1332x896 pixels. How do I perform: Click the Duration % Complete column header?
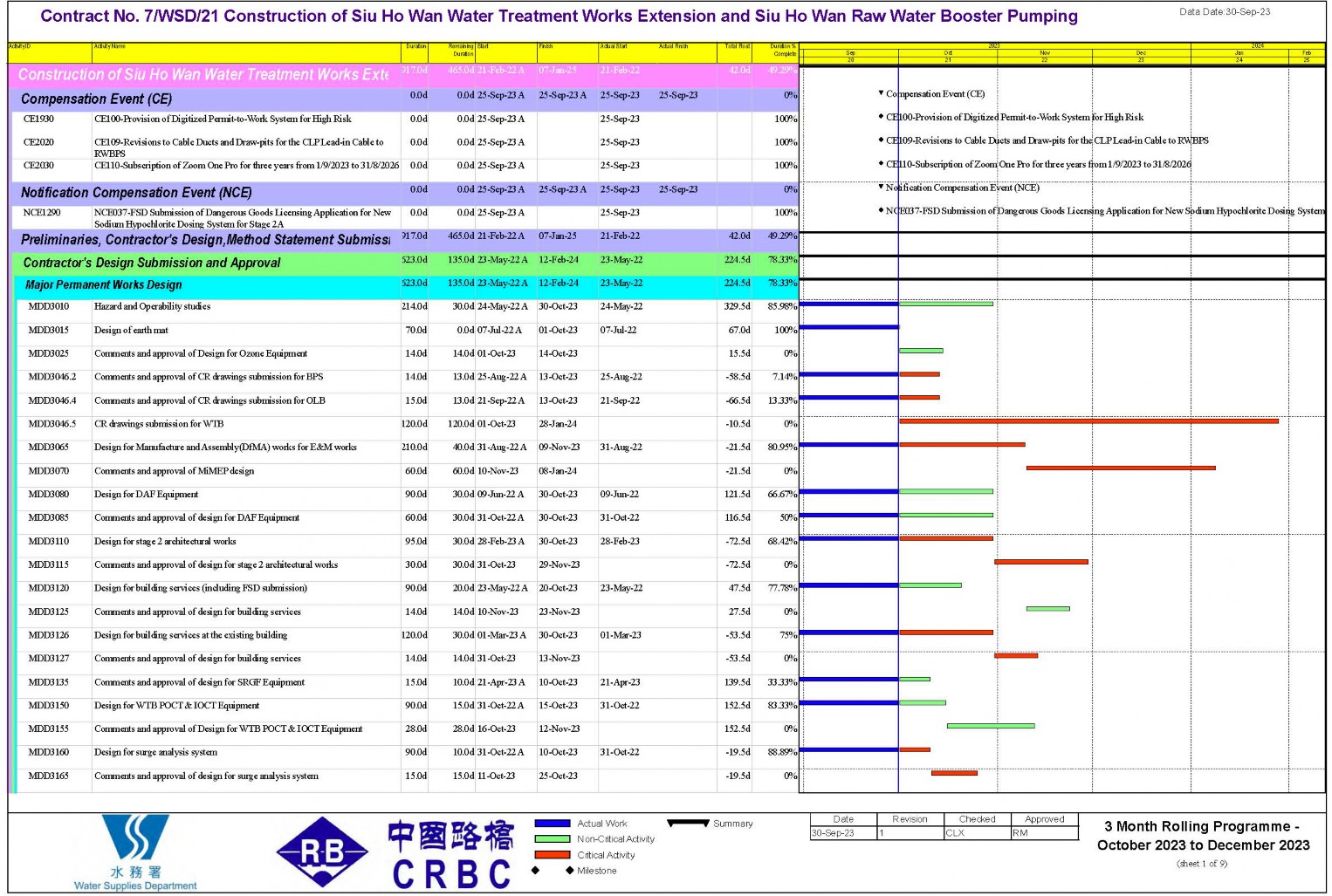coord(776,51)
